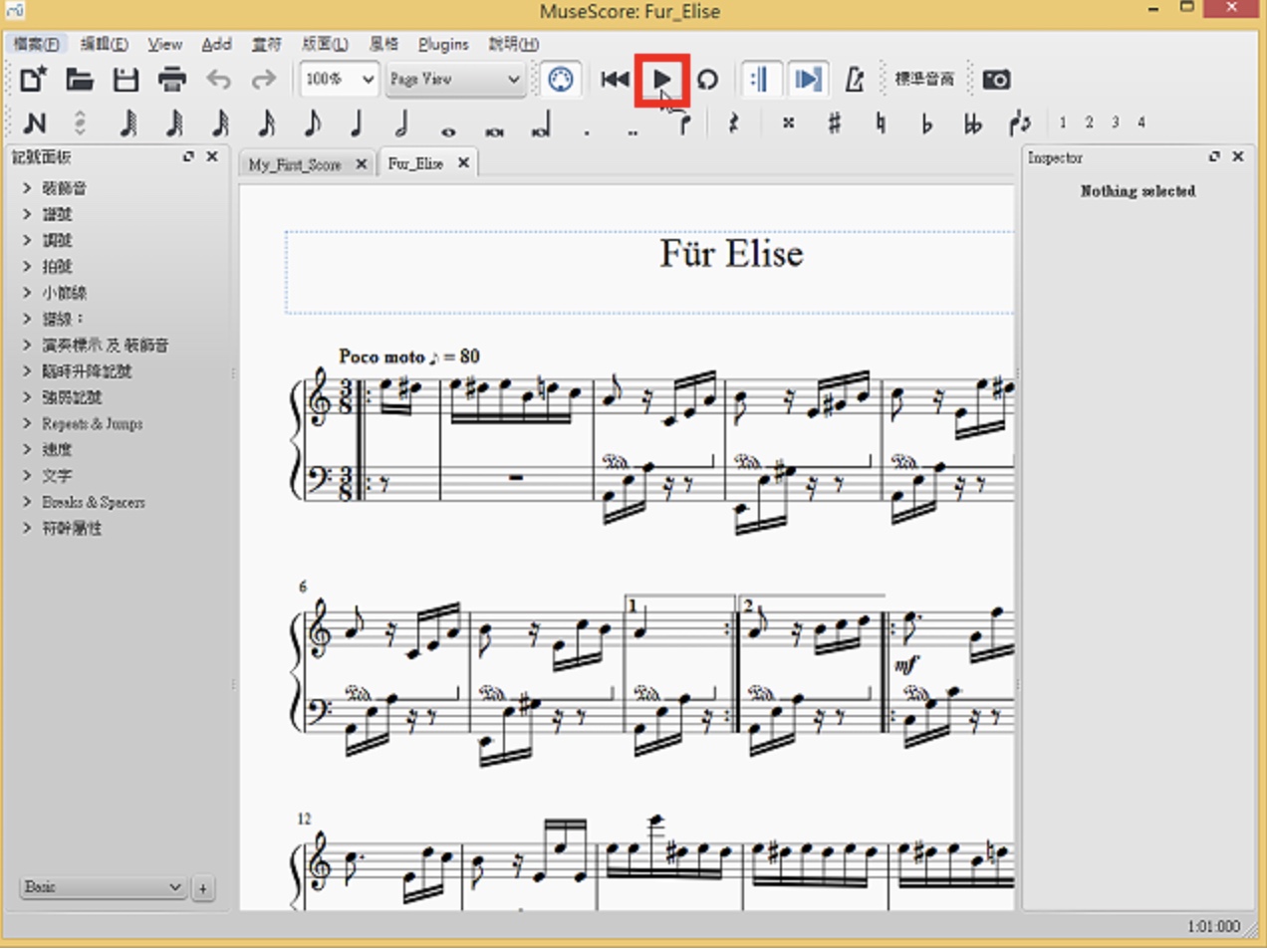1267x952 pixels.
Task: Apply a double sharp accidental
Action: click(x=788, y=122)
